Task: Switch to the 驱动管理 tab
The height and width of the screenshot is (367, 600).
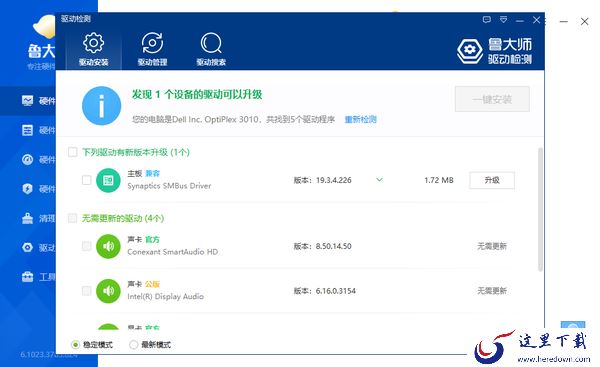Action: 152,49
